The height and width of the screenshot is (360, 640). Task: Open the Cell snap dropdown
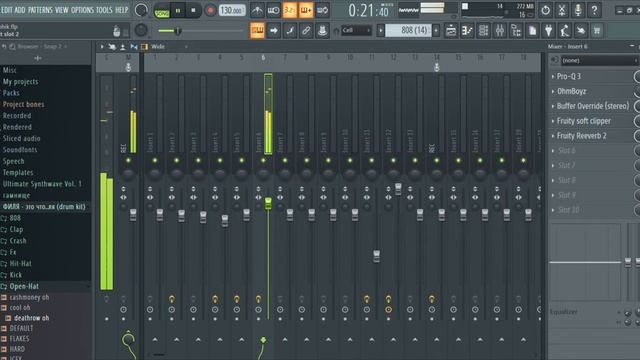pyautogui.click(x=356, y=30)
